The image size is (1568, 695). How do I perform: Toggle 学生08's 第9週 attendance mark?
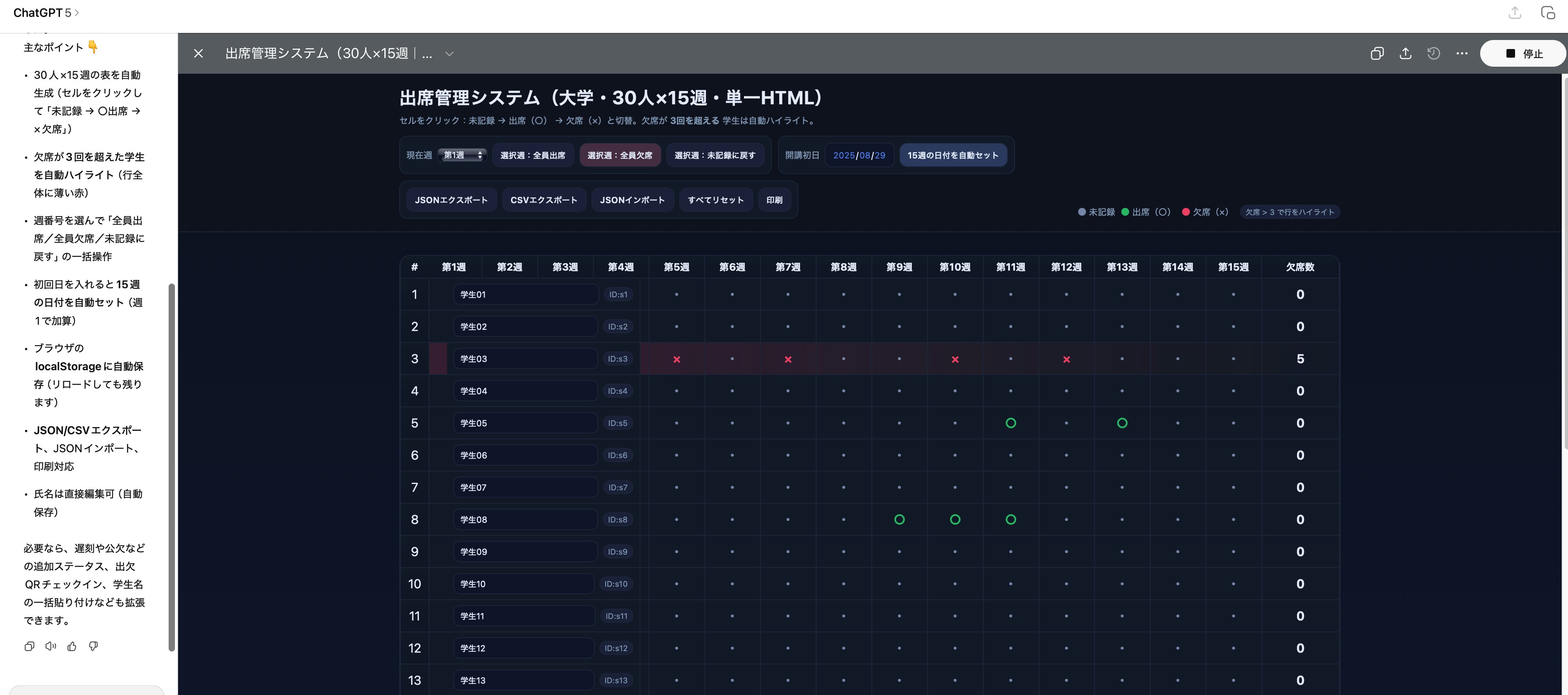coord(900,519)
